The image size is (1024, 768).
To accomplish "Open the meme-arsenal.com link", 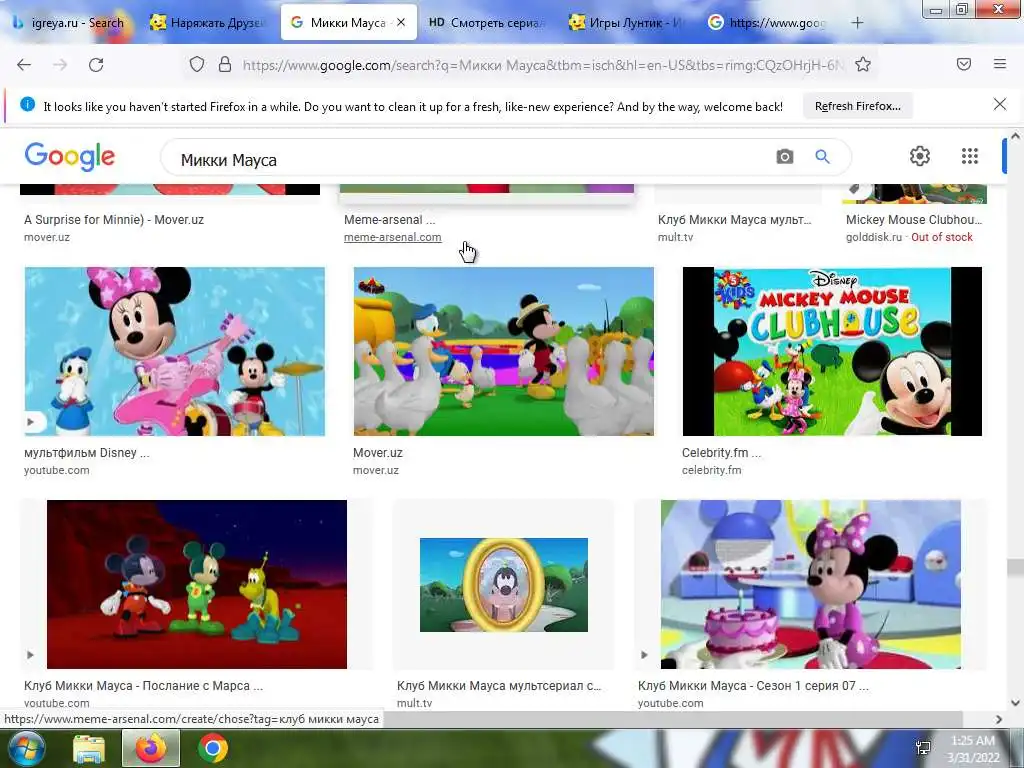I will (x=392, y=237).
